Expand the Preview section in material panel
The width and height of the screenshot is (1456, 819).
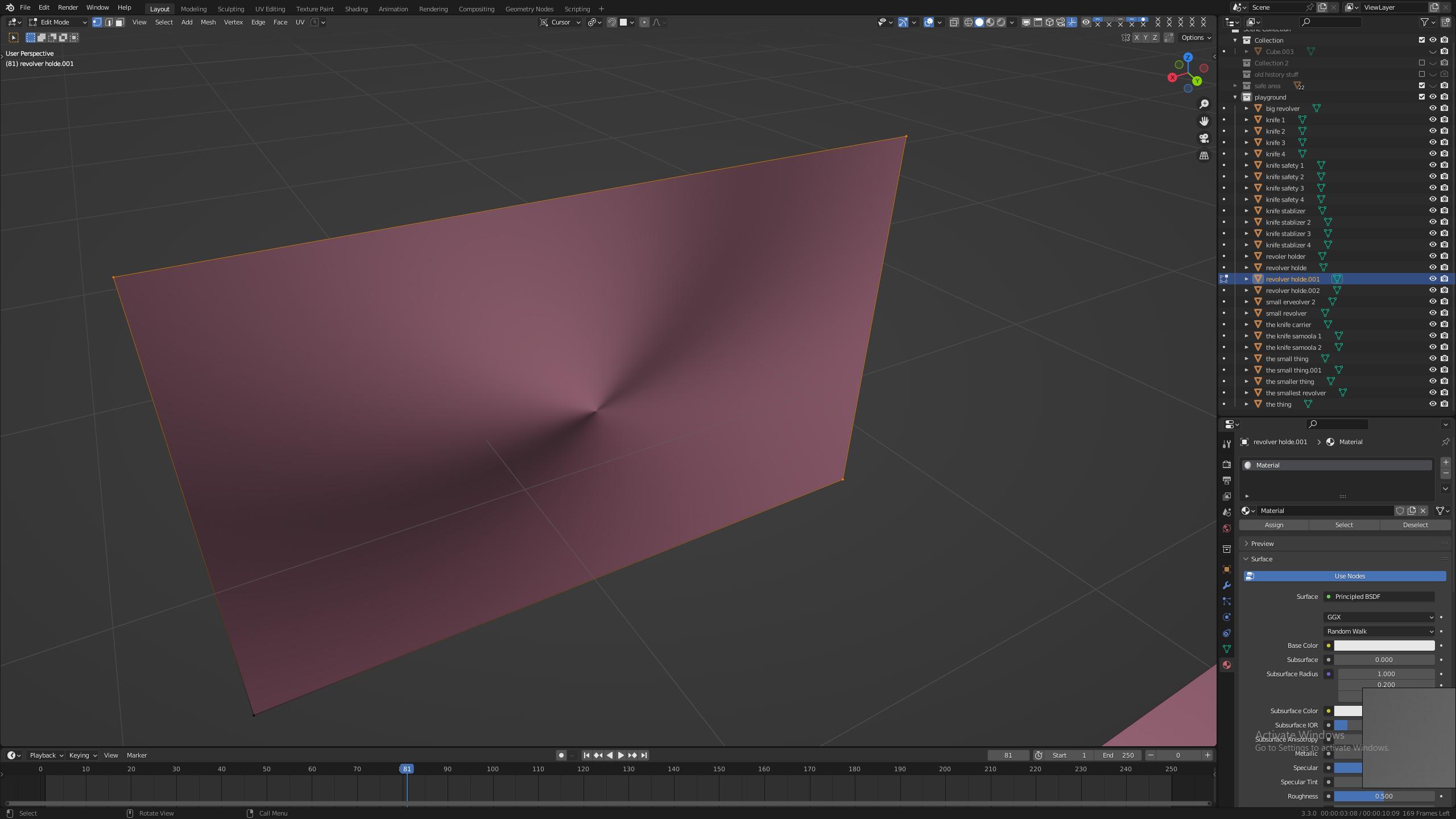[1262, 543]
